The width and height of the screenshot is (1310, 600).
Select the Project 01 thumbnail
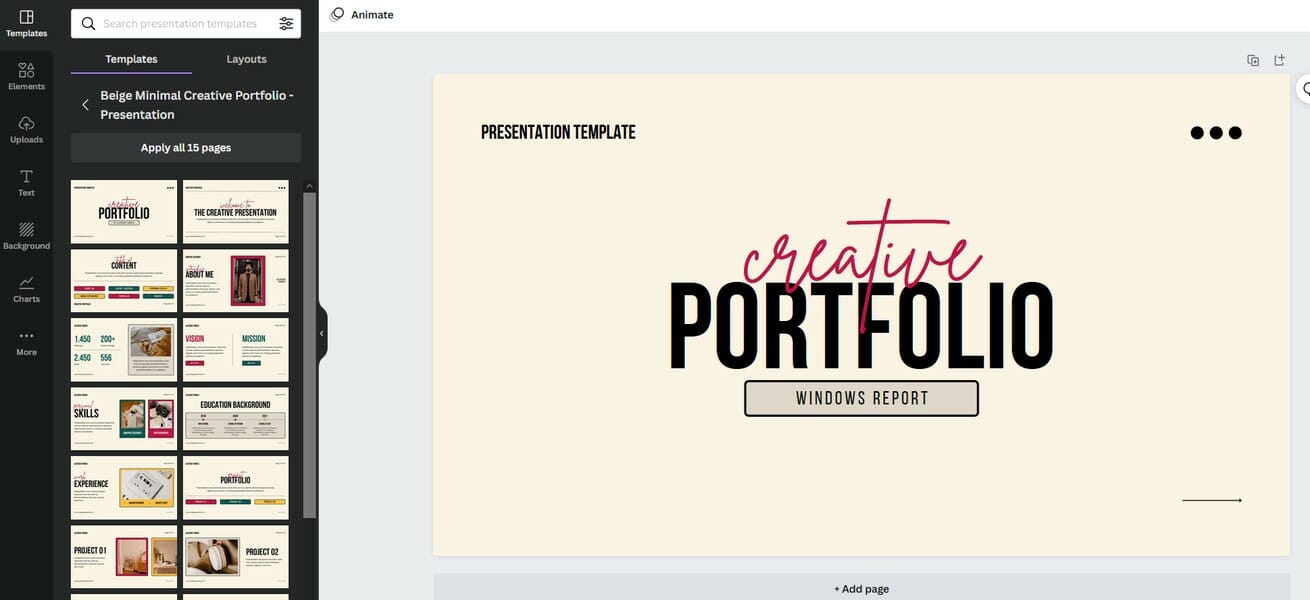tap(124, 556)
